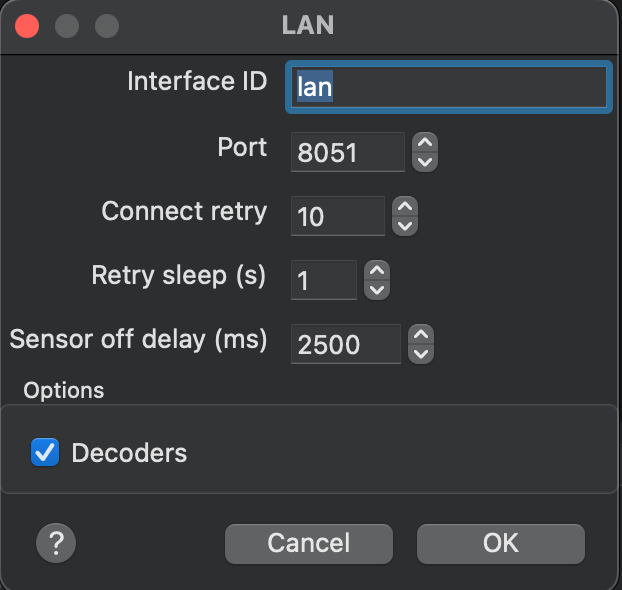Image resolution: width=622 pixels, height=590 pixels.
Task: Decrease the Port value with down arrow
Action: pos(425,162)
